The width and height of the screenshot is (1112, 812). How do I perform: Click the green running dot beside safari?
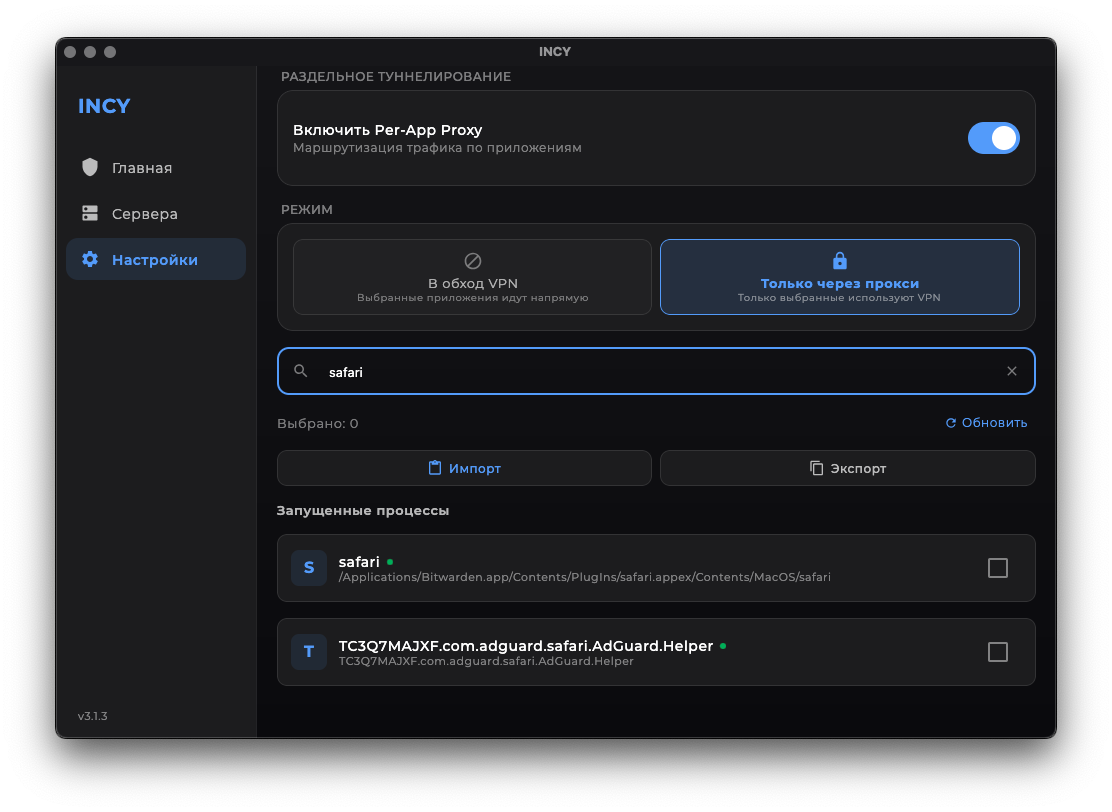pos(390,562)
